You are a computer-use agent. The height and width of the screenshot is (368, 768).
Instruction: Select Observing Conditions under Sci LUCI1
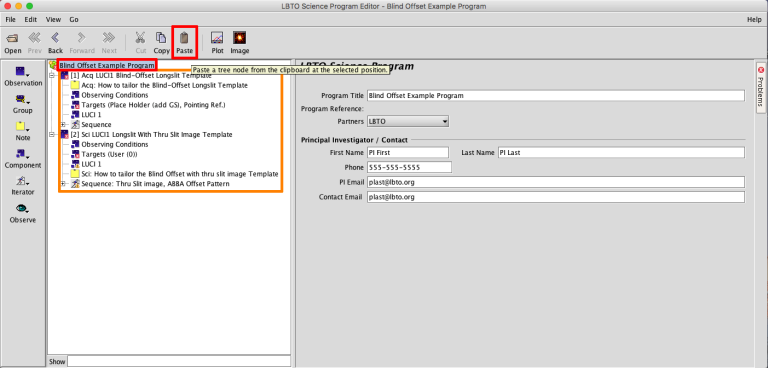point(115,145)
